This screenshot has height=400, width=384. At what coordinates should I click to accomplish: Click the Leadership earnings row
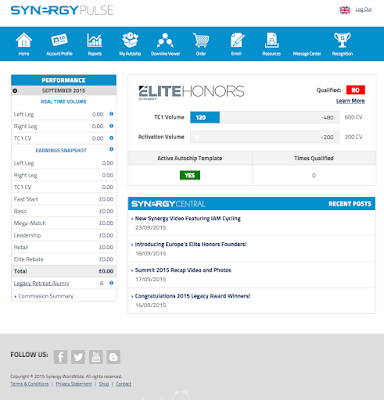(64, 235)
